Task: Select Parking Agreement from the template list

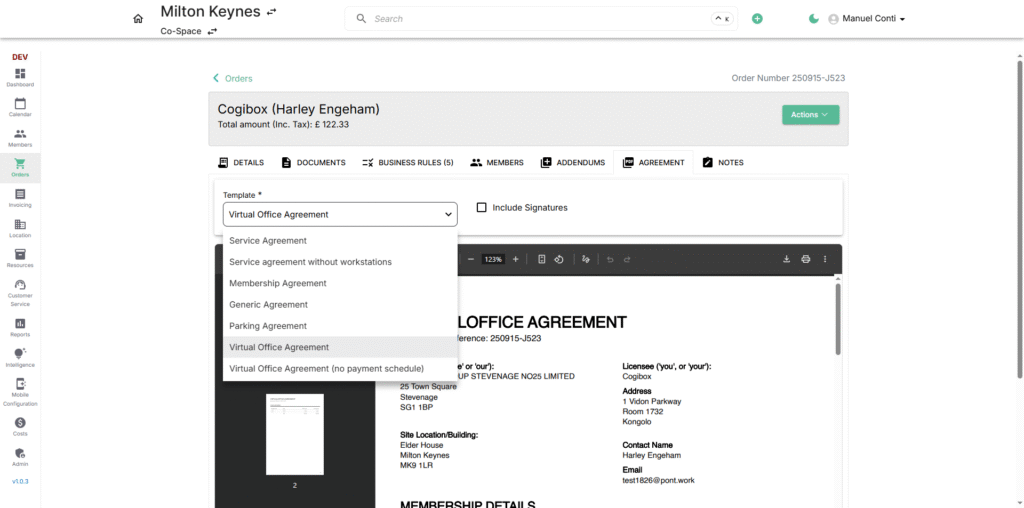Action: (x=267, y=326)
